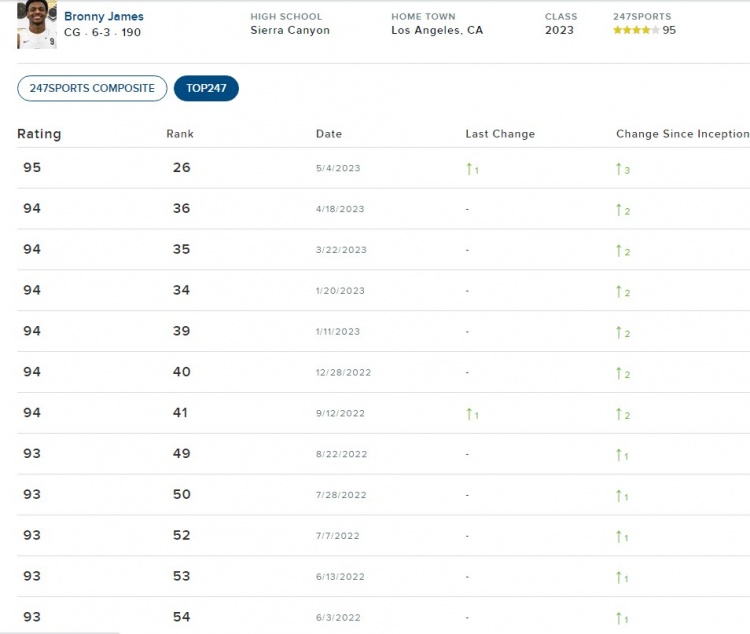
Task: Click the rank 26 value in first row
Action: [181, 168]
